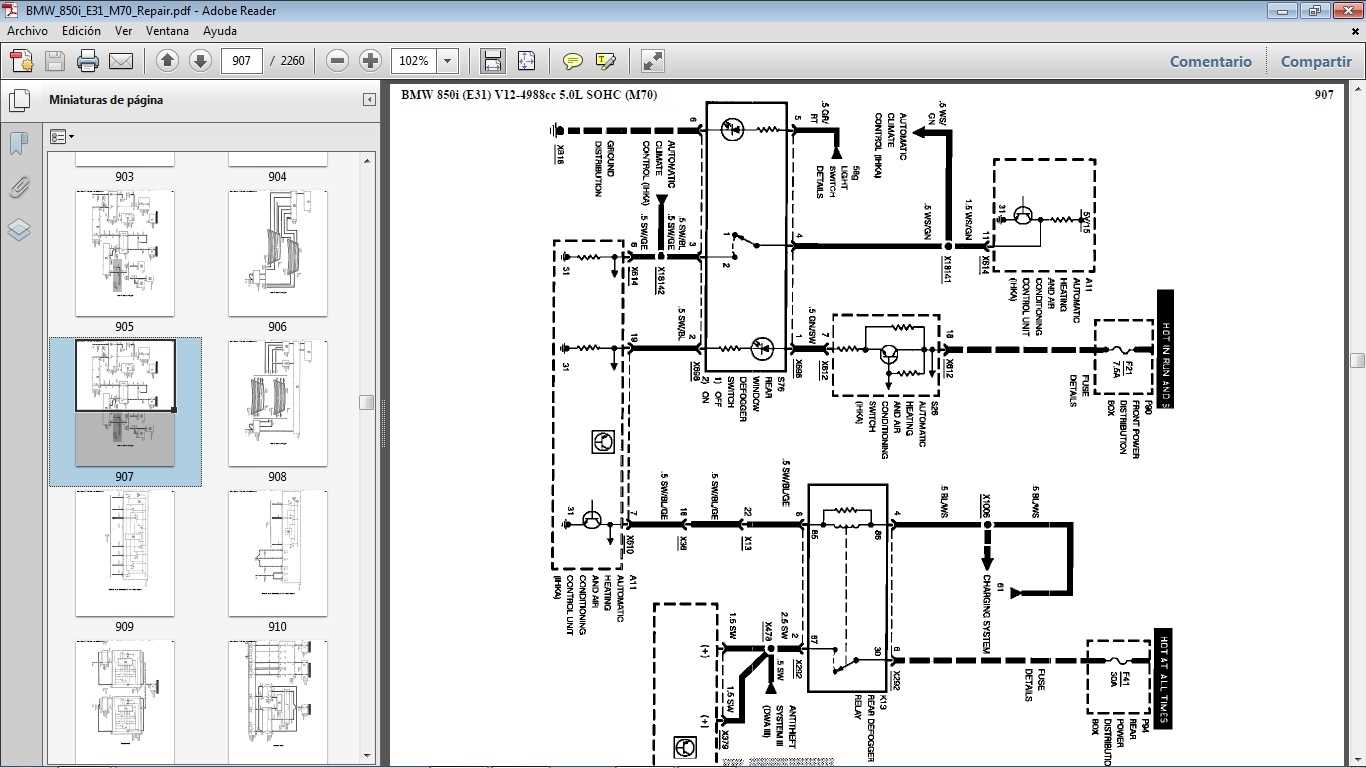Image resolution: width=1366 pixels, height=768 pixels.
Task: Select the page 906 thumbnail
Action: click(x=277, y=253)
